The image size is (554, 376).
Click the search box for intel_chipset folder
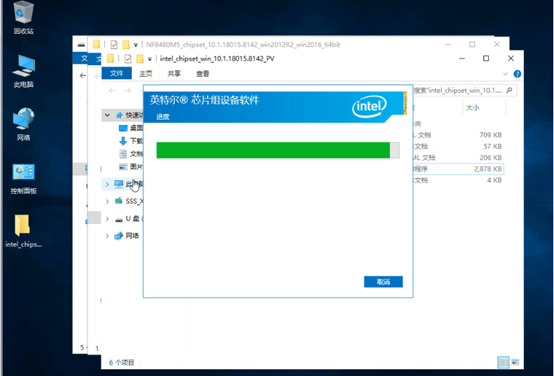pos(463,90)
